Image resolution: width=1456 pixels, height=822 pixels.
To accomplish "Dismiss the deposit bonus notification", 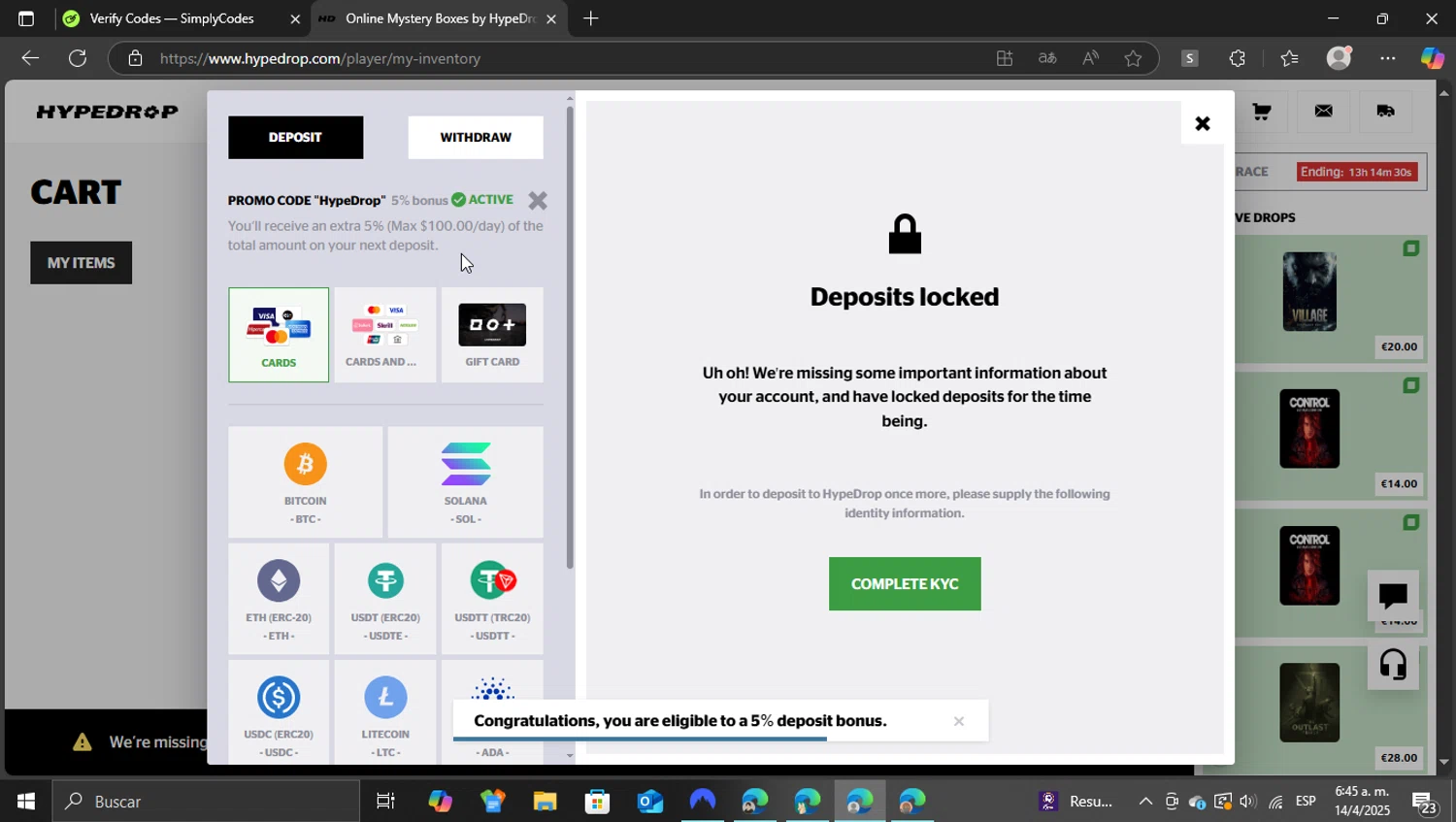I will [958, 721].
